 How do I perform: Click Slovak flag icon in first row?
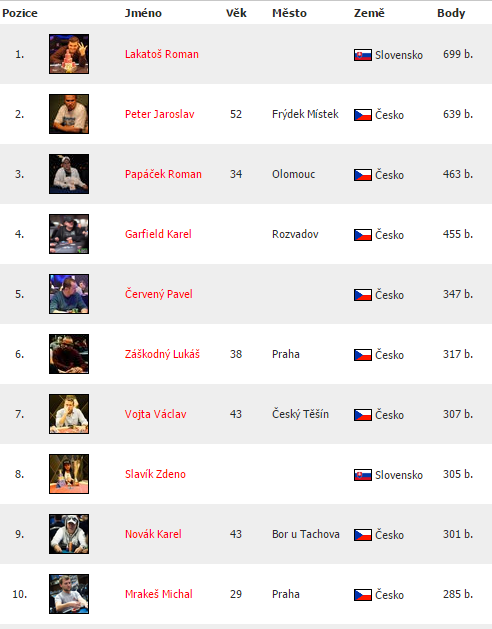tap(363, 55)
